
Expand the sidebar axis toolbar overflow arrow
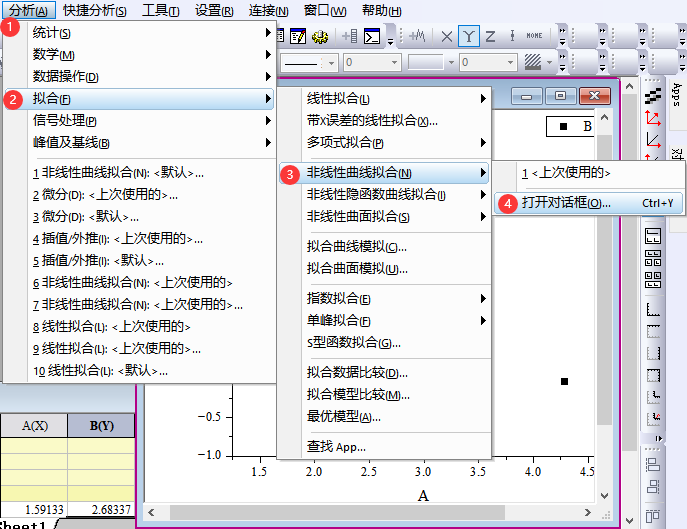pyautogui.click(x=659, y=438)
